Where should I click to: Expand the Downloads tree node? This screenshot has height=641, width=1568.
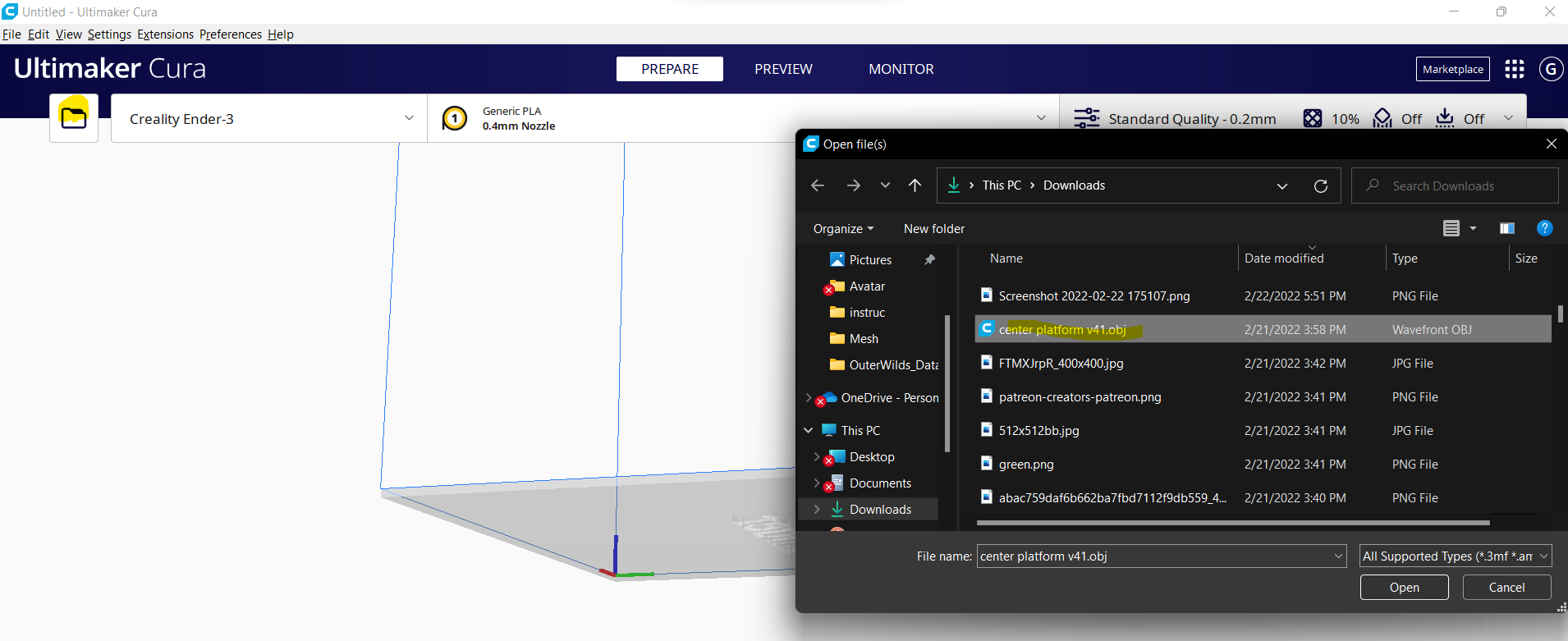coord(816,509)
